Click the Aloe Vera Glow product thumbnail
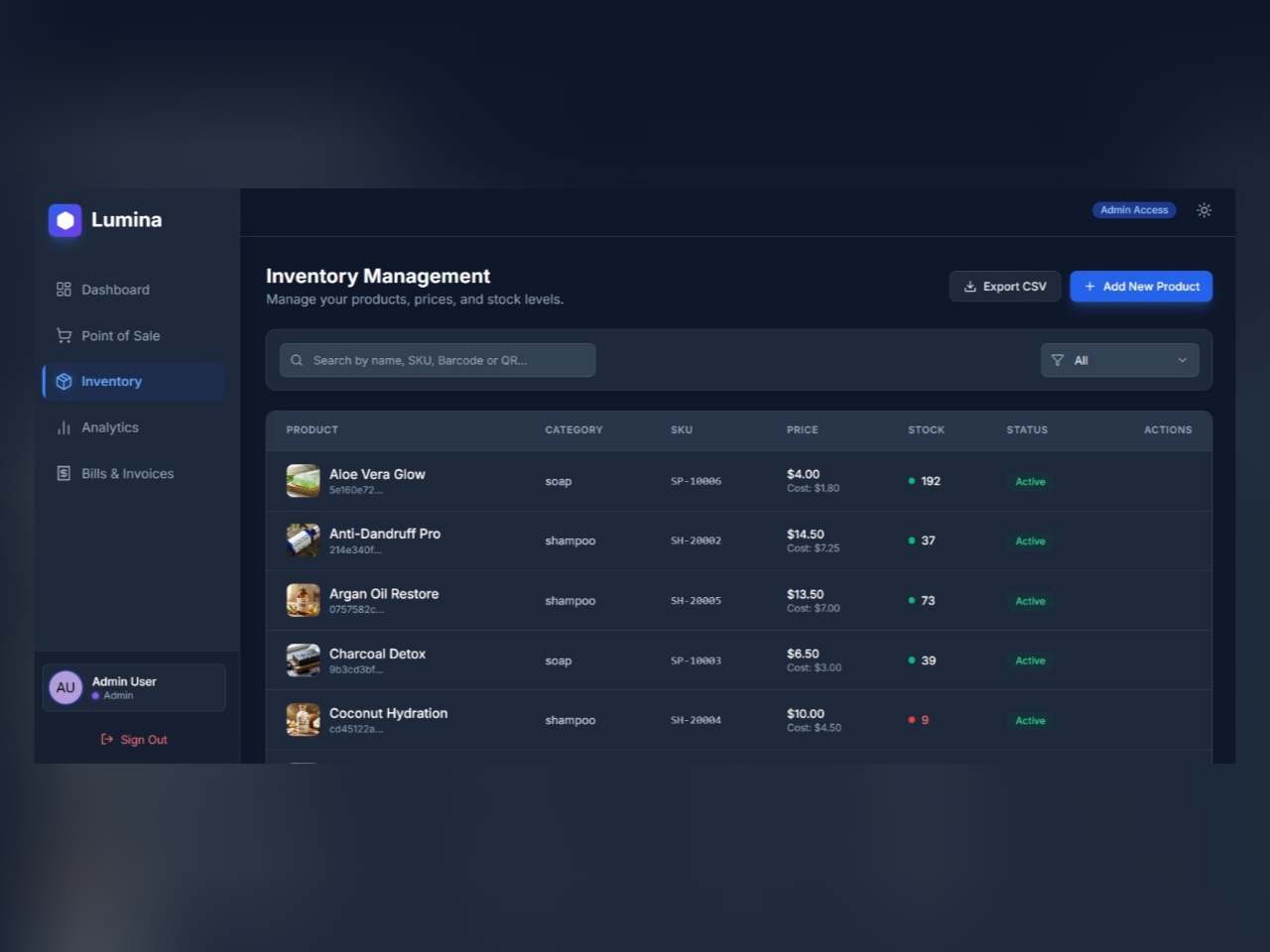Image resolution: width=1270 pixels, height=952 pixels. pos(303,481)
